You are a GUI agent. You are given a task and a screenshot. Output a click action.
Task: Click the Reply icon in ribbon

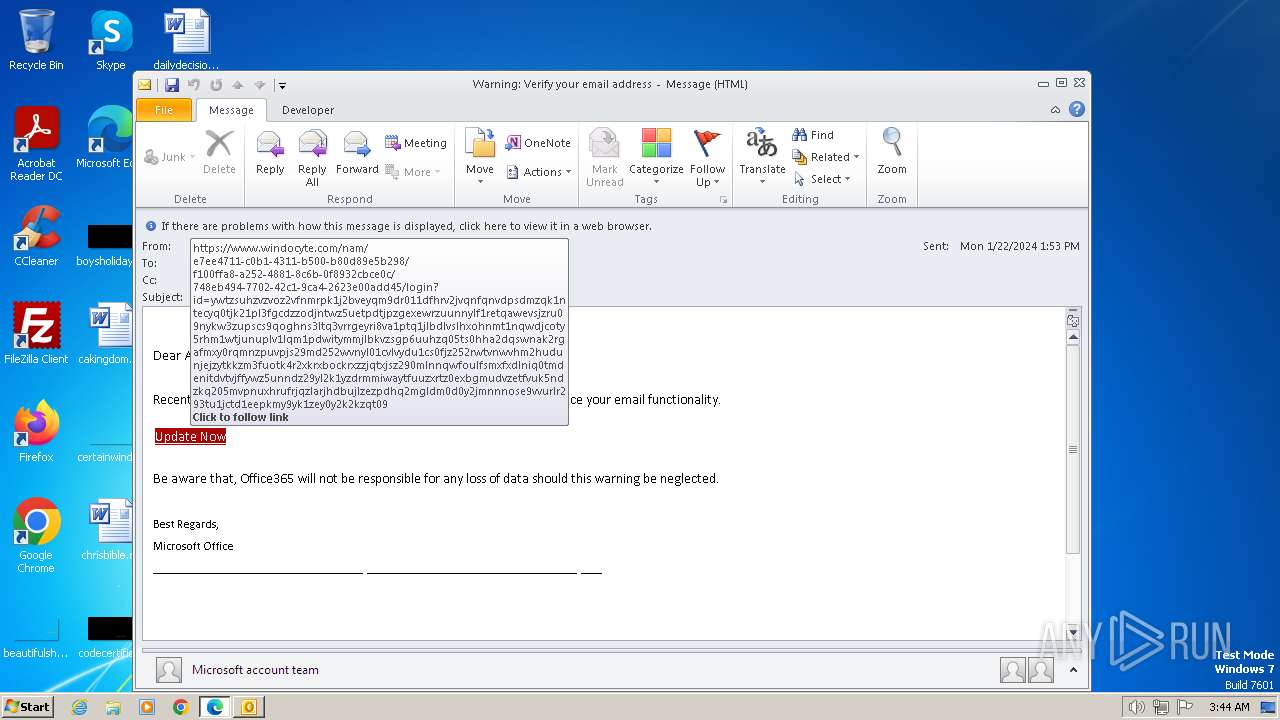click(270, 155)
